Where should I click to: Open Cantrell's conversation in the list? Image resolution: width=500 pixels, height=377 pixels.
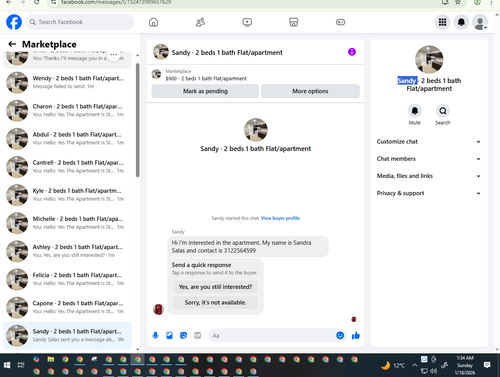click(x=67, y=167)
